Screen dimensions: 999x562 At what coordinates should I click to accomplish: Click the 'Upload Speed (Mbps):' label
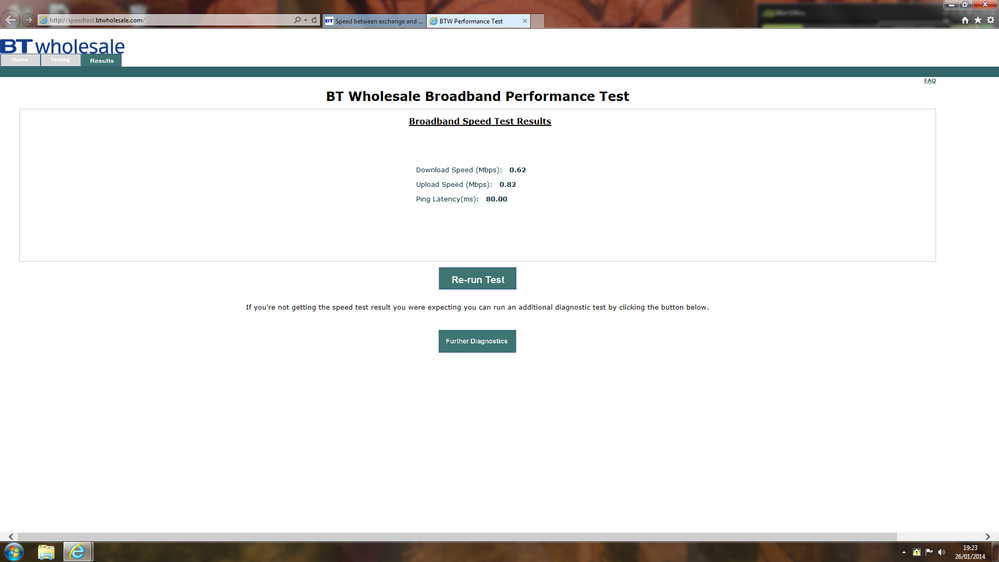pos(454,185)
